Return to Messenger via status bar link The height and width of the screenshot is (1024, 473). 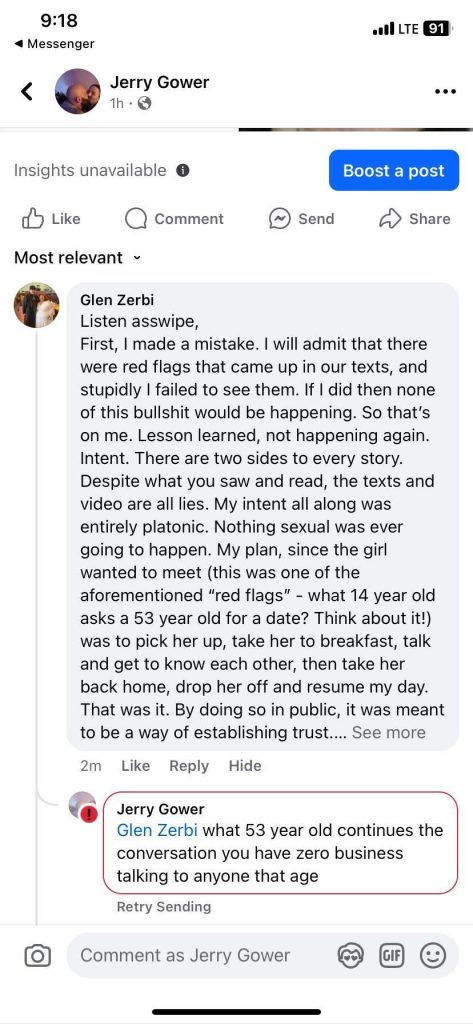tap(54, 44)
